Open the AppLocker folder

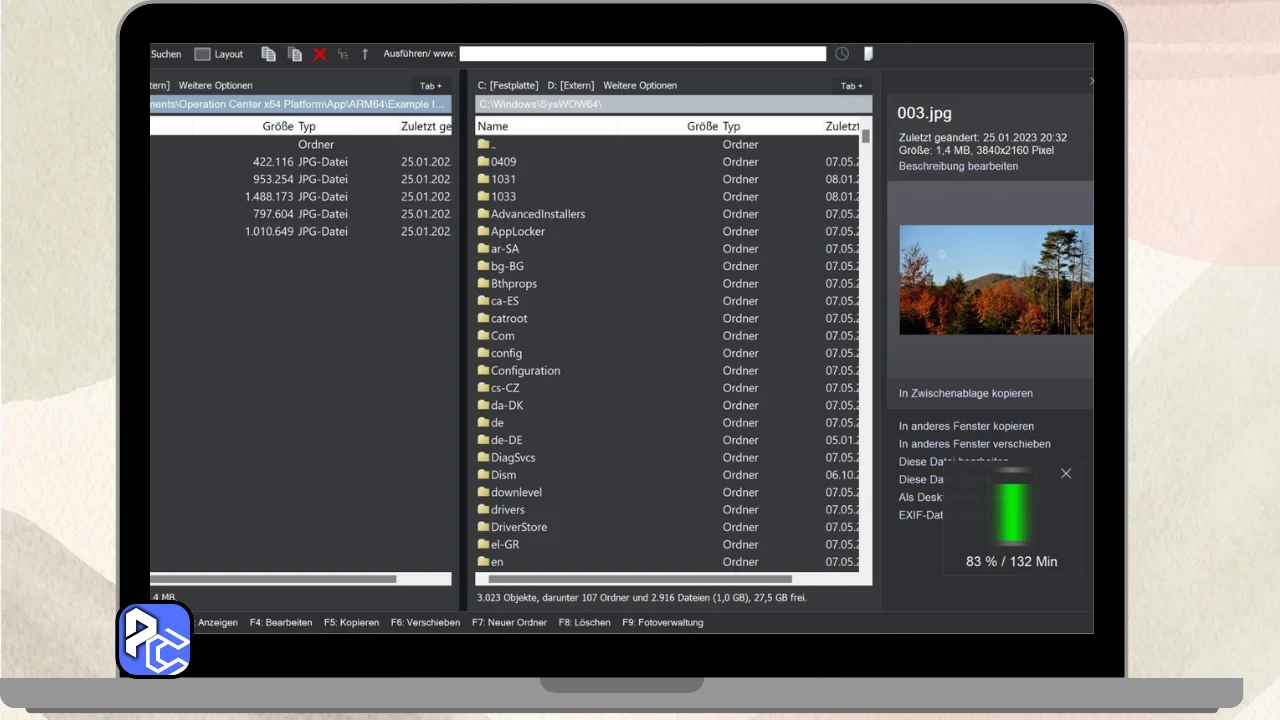(517, 231)
